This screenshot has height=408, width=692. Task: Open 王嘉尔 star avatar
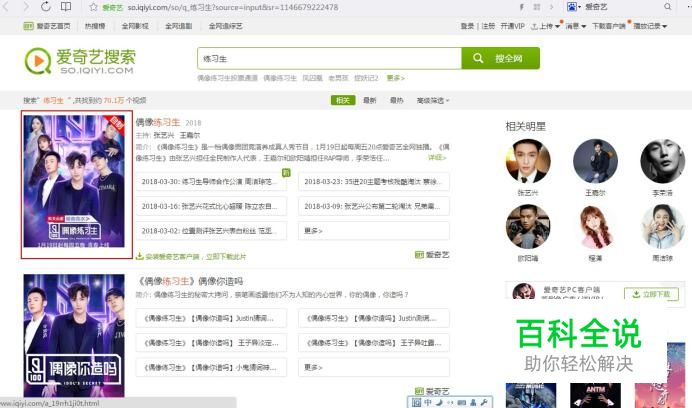595,161
